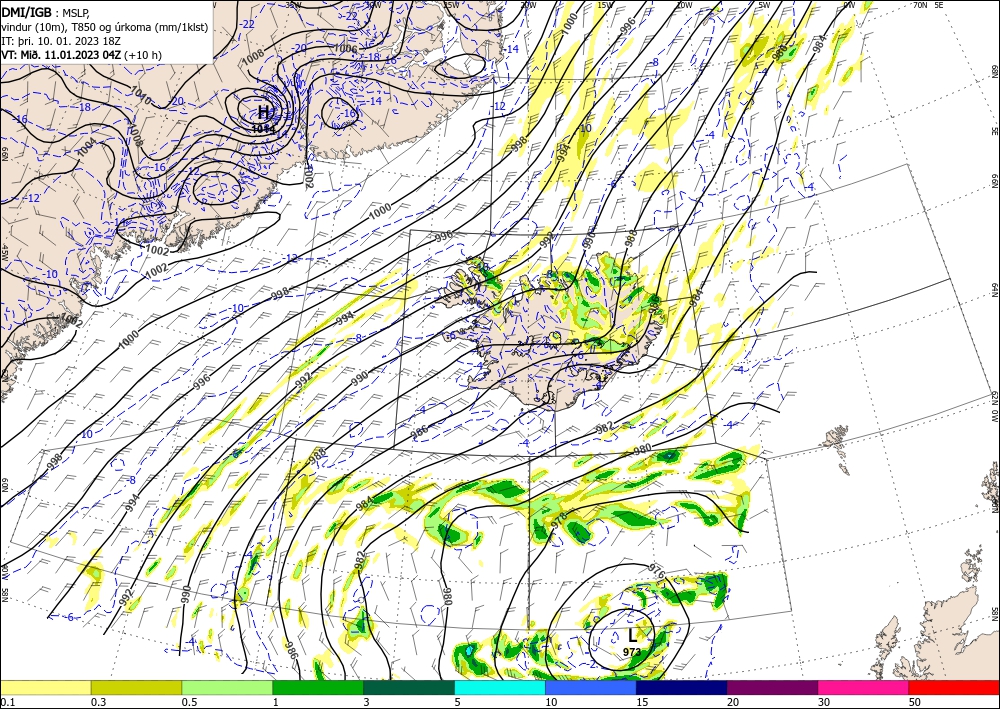Screen dimensions: 1000x709
Task: Pick the blue 10 mm legend color
Action: coord(591,687)
